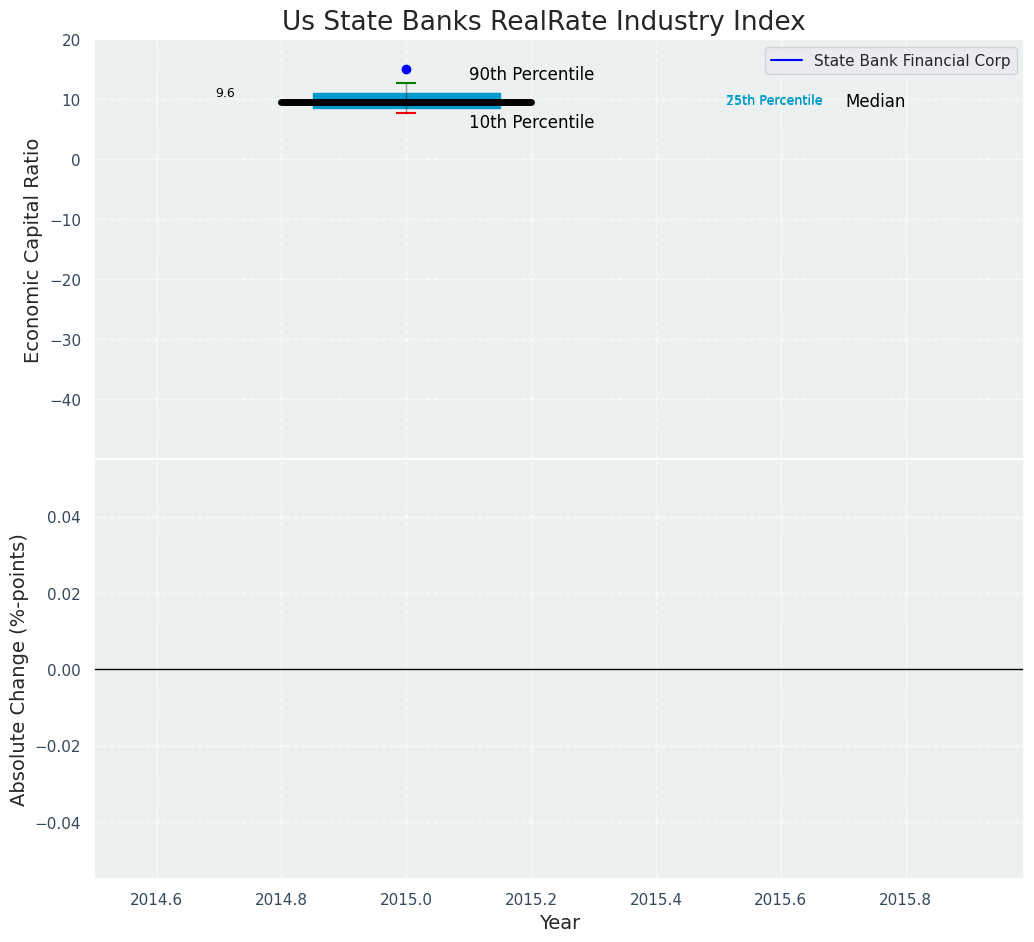Click the Economic Capital Ratio axis label
The image size is (1034, 942).
(x=33, y=250)
